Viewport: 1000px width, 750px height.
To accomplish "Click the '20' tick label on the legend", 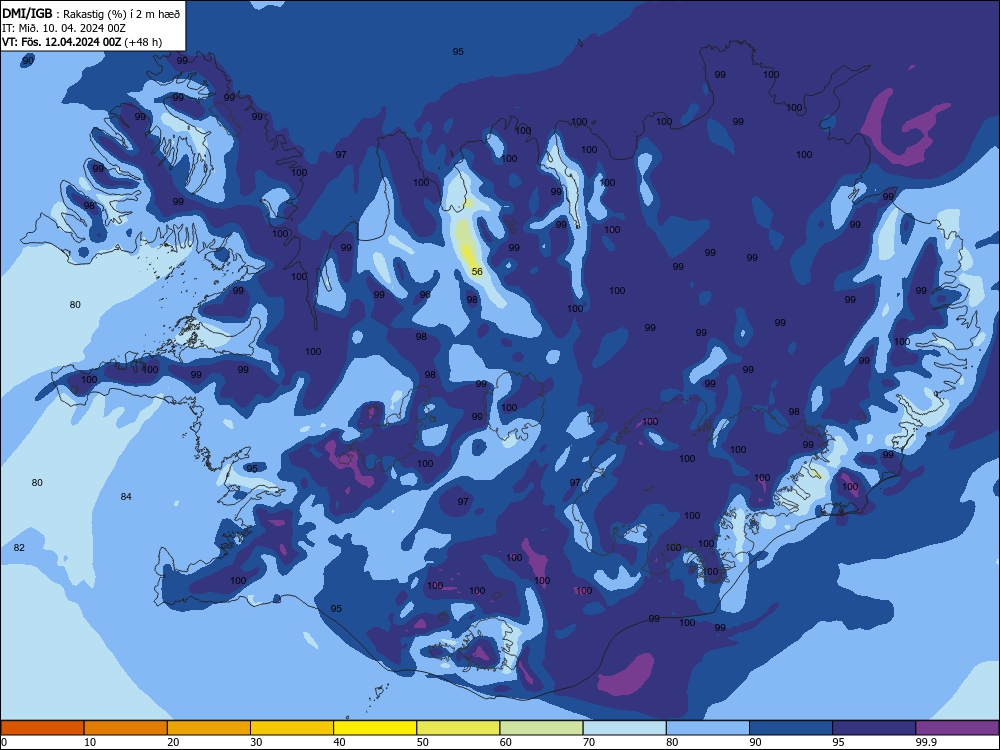I will point(173,742).
